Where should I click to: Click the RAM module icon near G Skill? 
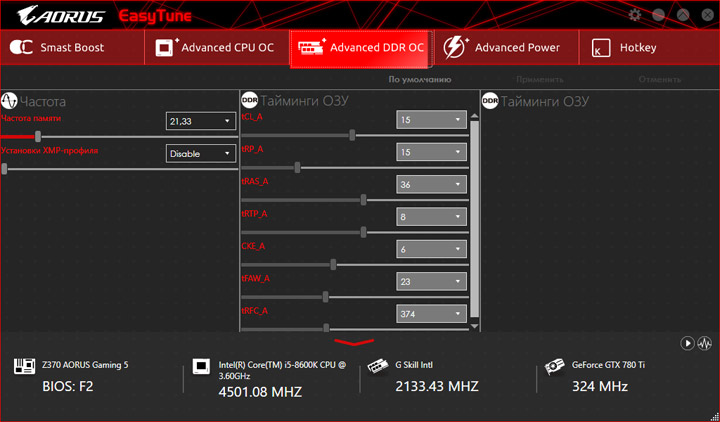tap(378, 366)
